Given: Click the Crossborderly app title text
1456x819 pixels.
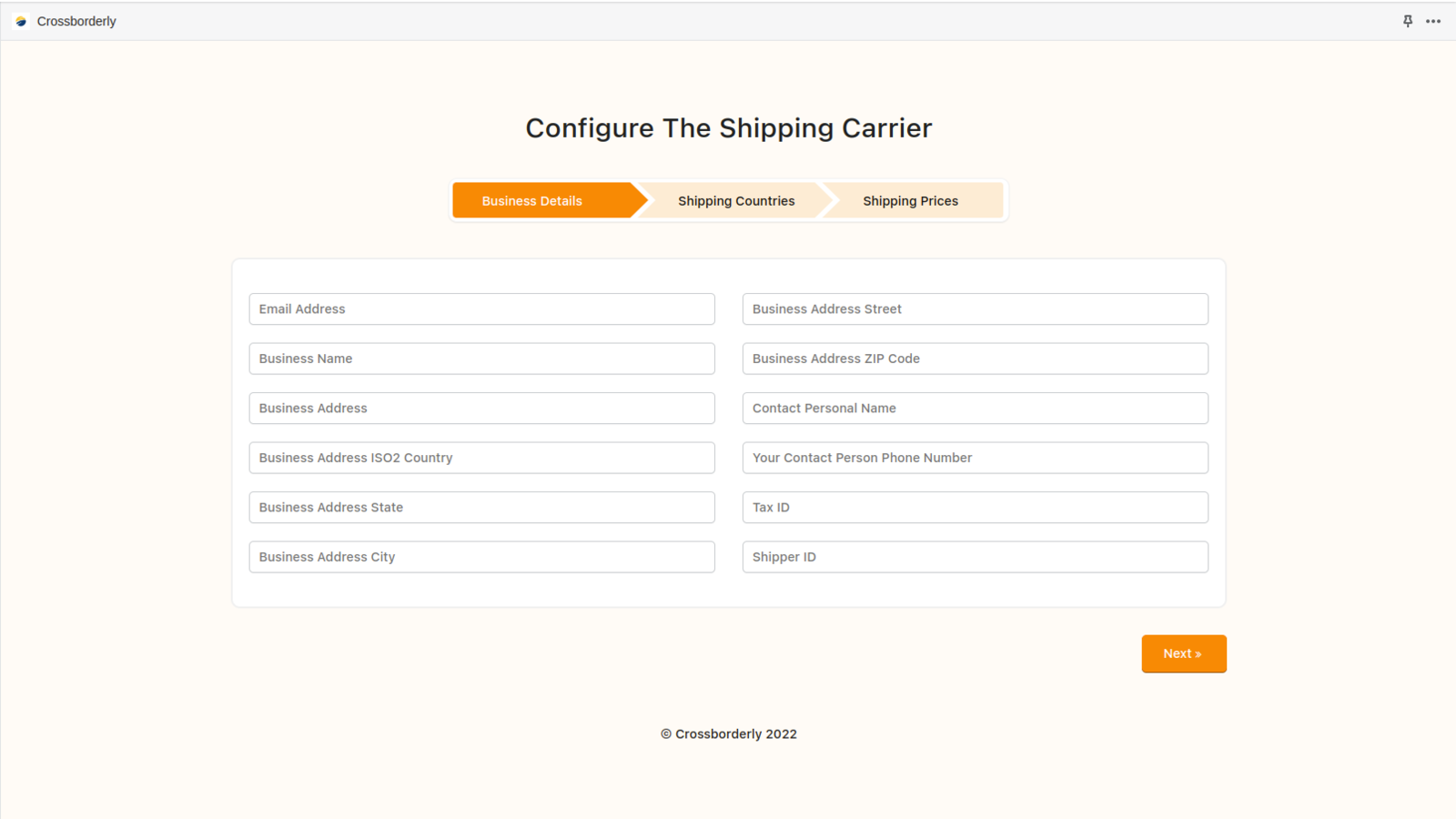Looking at the screenshot, I should 76,21.
